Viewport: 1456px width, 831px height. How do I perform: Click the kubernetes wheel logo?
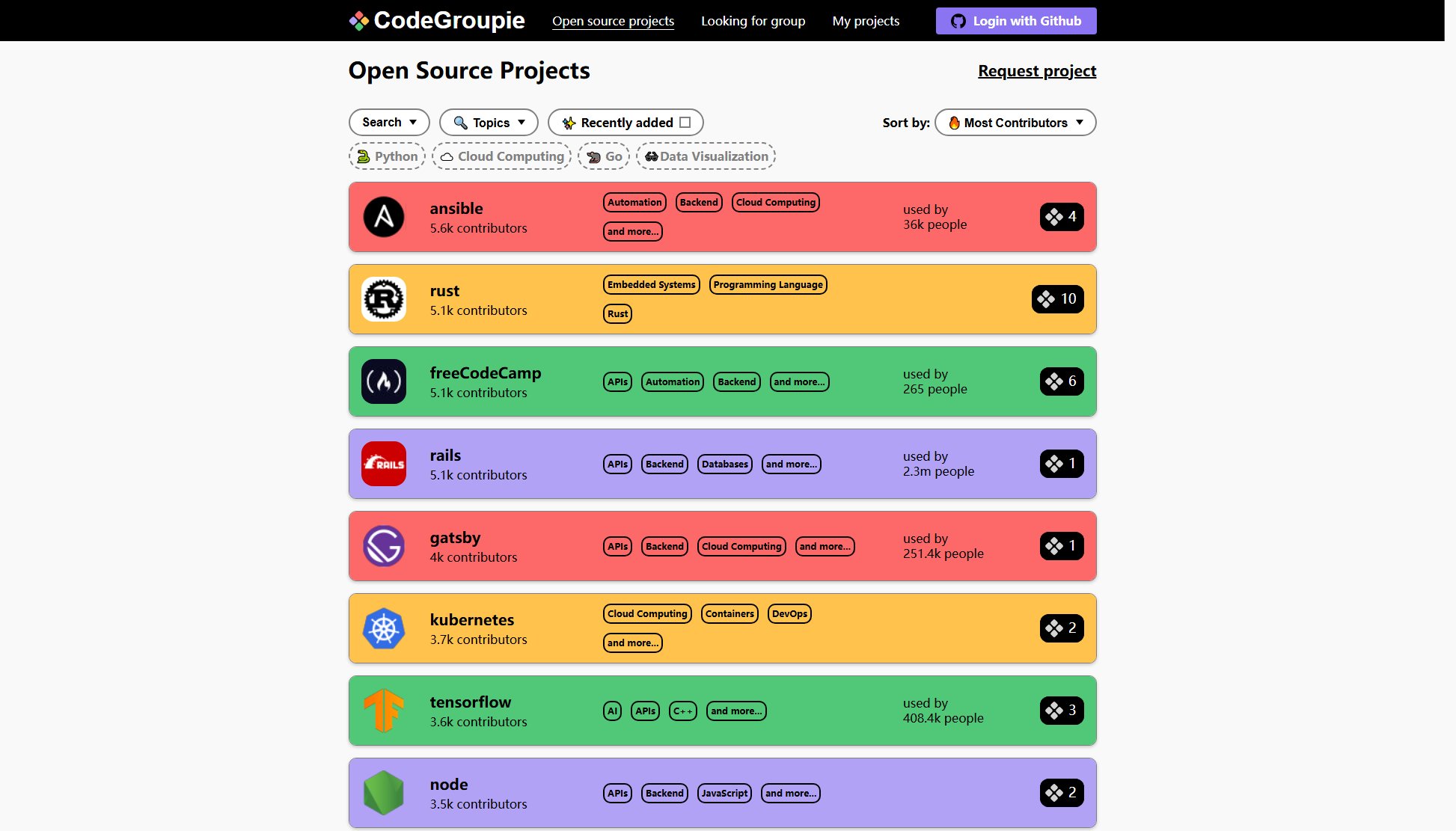[384, 628]
